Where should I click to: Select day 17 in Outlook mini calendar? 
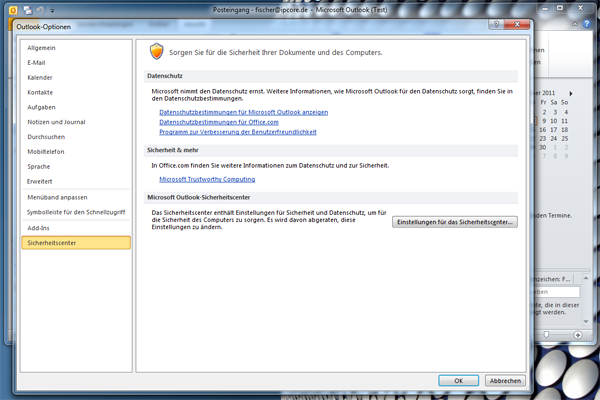click(x=553, y=130)
